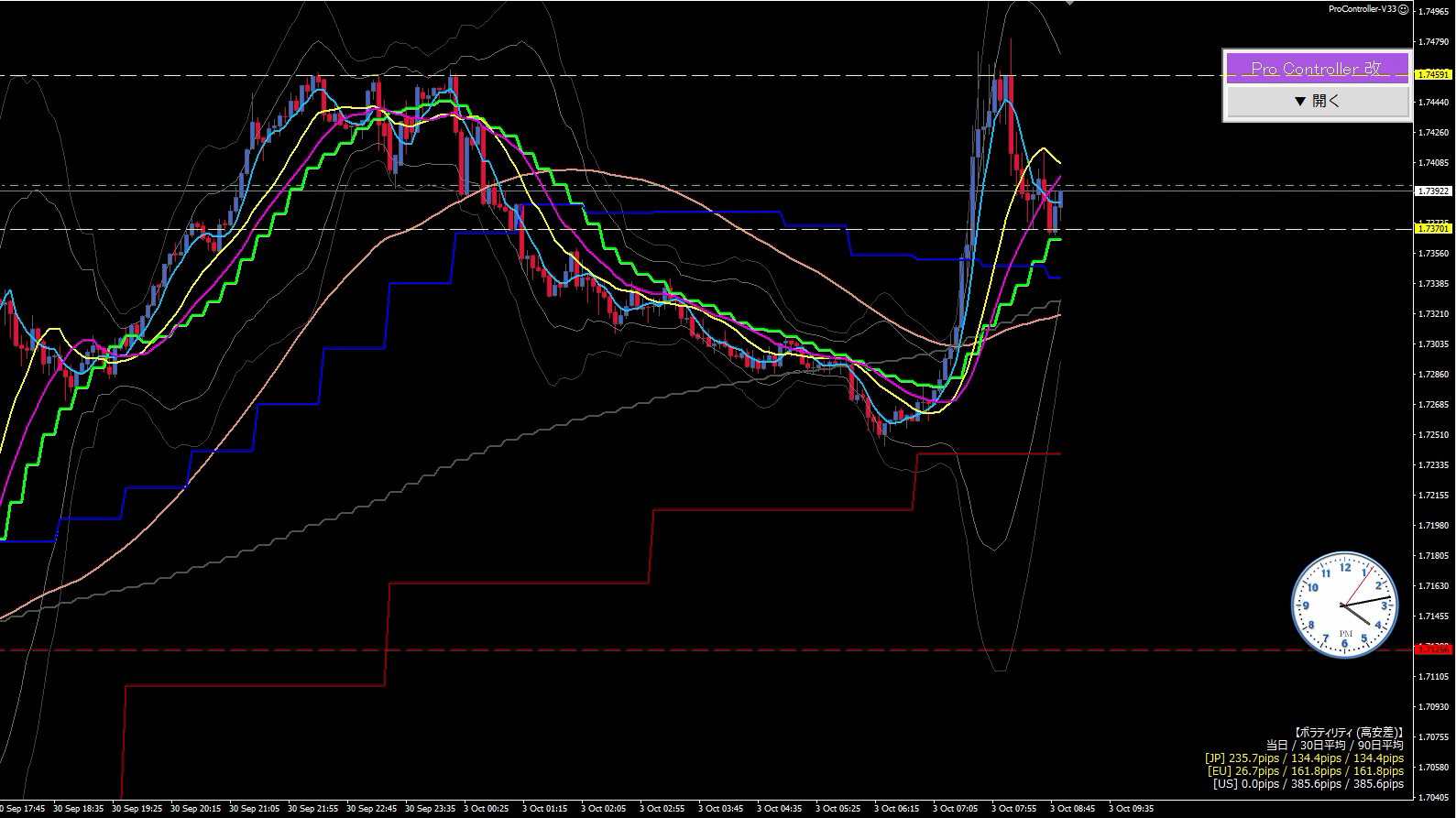Click the 1.71105 price scale value
Image resolution: width=1456 pixels, height=818 pixels.
(x=1433, y=677)
